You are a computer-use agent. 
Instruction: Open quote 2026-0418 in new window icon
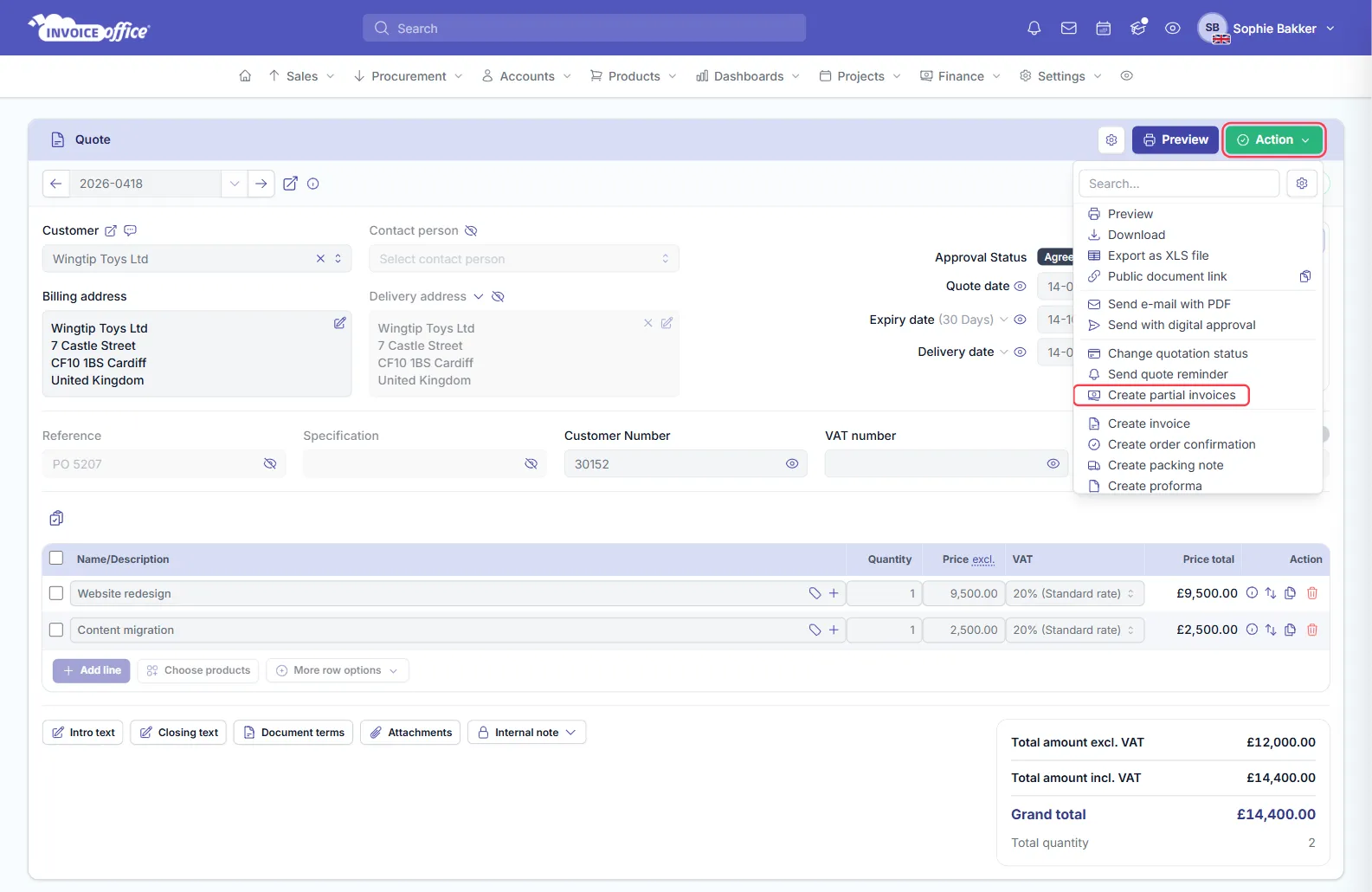tap(291, 184)
